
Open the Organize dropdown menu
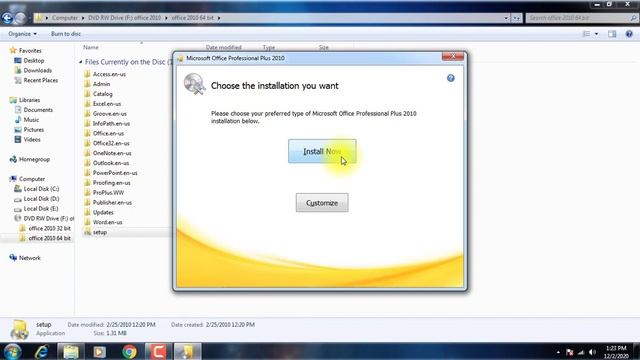22,34
